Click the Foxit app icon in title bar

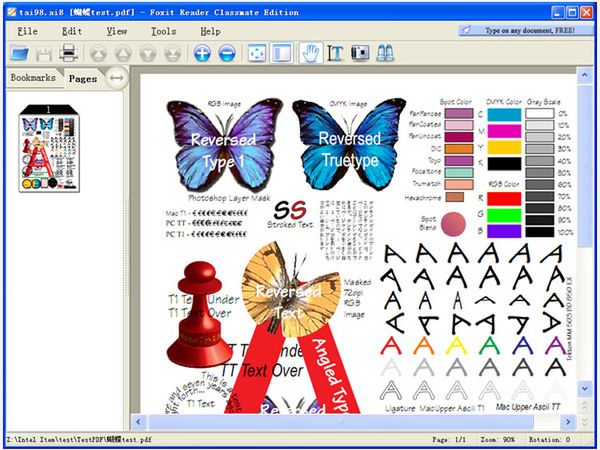coord(12,12)
